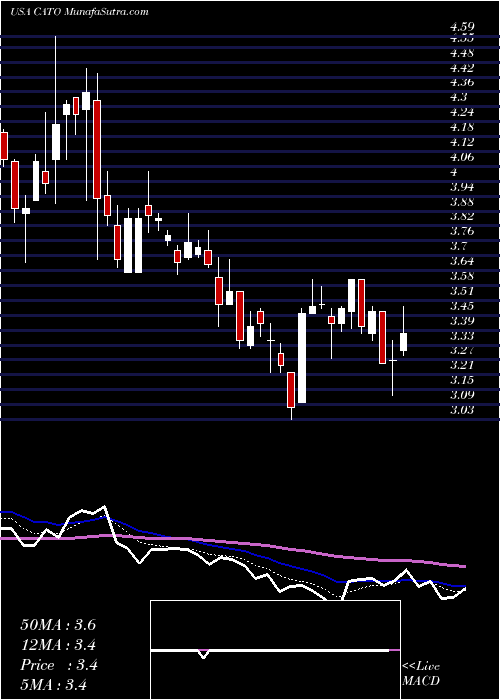Click the 3.82 price axis label
Screen dimensions: 500x700
point(462,217)
